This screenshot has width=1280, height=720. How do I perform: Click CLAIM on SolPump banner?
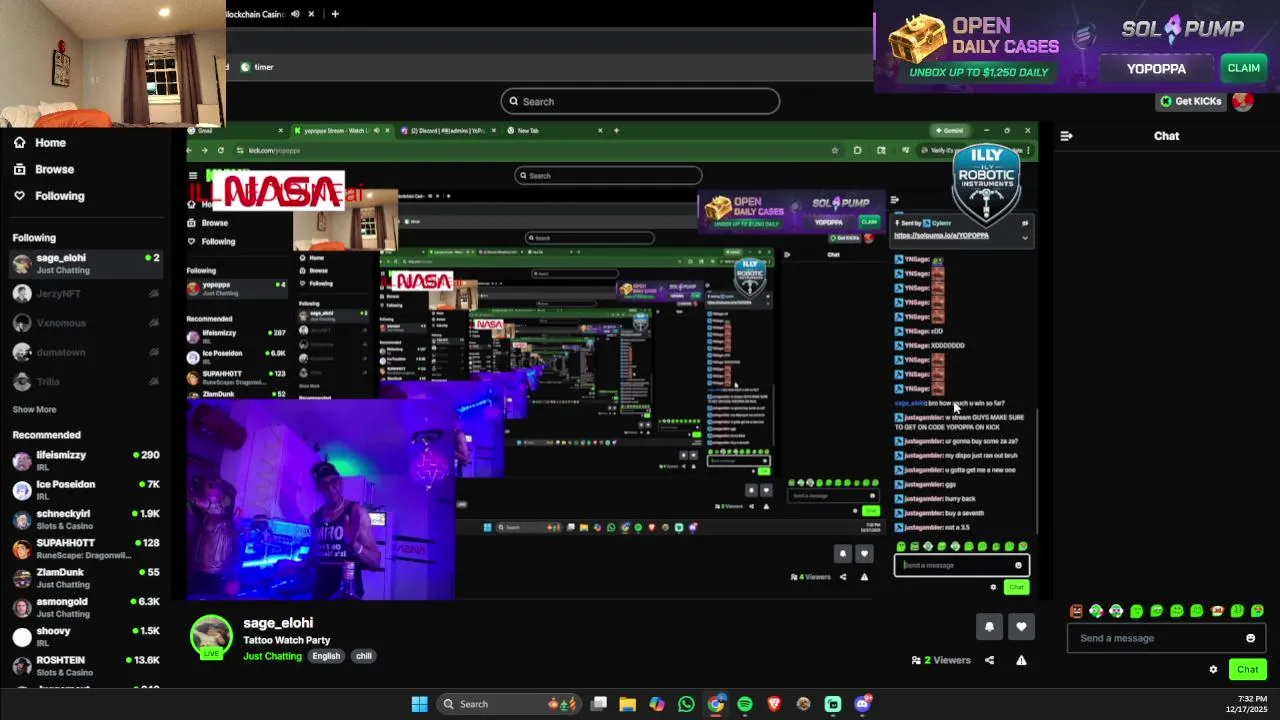(1243, 68)
